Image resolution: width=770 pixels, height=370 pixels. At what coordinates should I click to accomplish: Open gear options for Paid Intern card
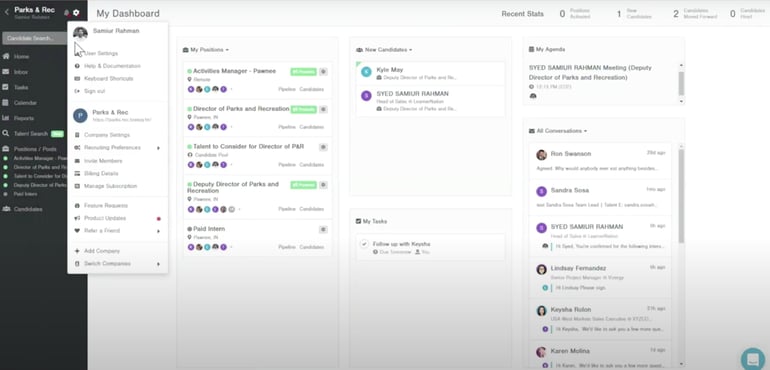[x=323, y=229]
